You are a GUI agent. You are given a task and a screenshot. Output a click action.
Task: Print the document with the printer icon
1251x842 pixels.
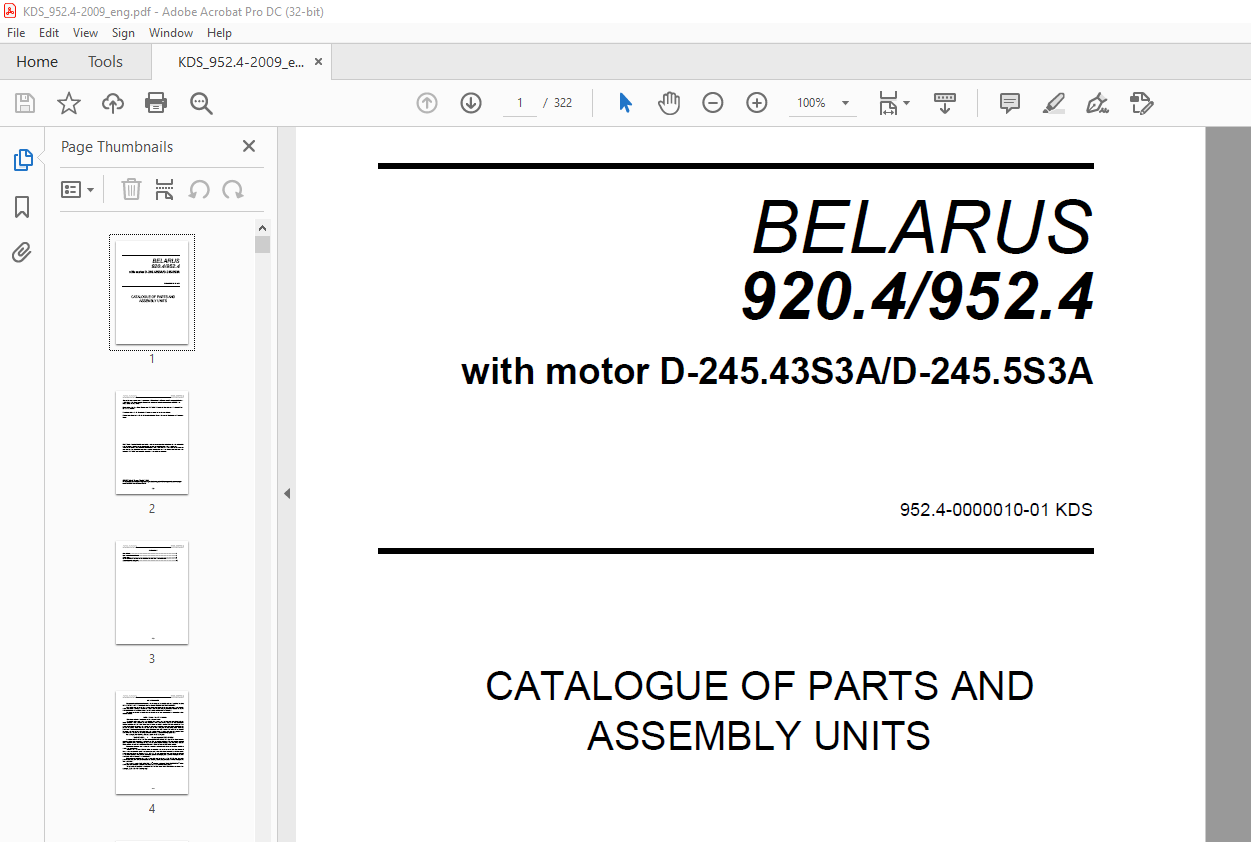[x=156, y=103]
